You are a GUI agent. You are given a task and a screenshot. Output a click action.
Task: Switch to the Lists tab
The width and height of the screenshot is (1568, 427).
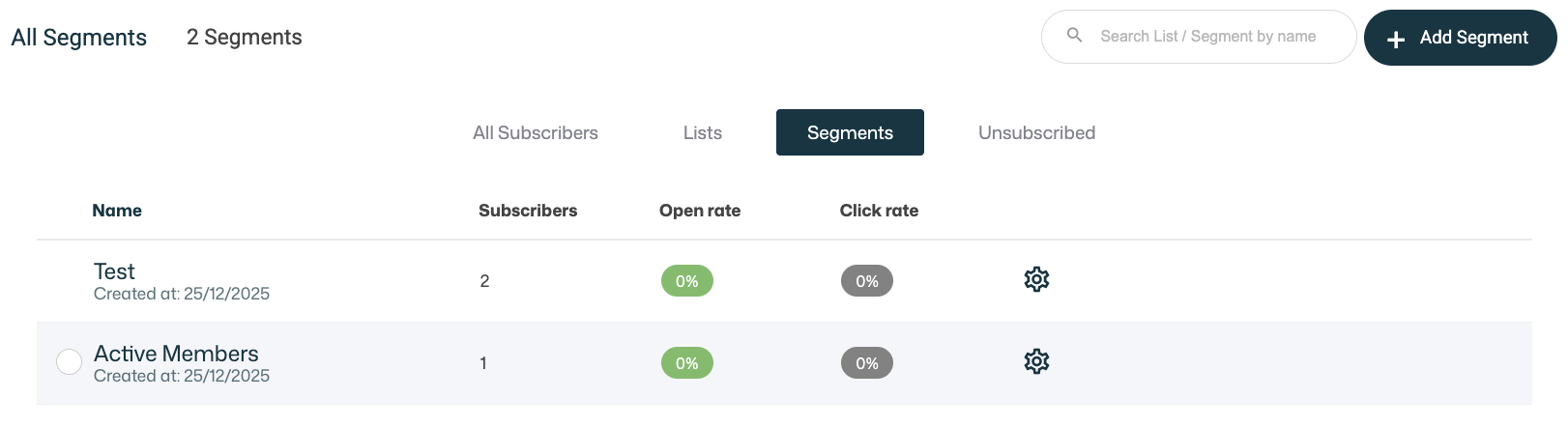tap(702, 133)
